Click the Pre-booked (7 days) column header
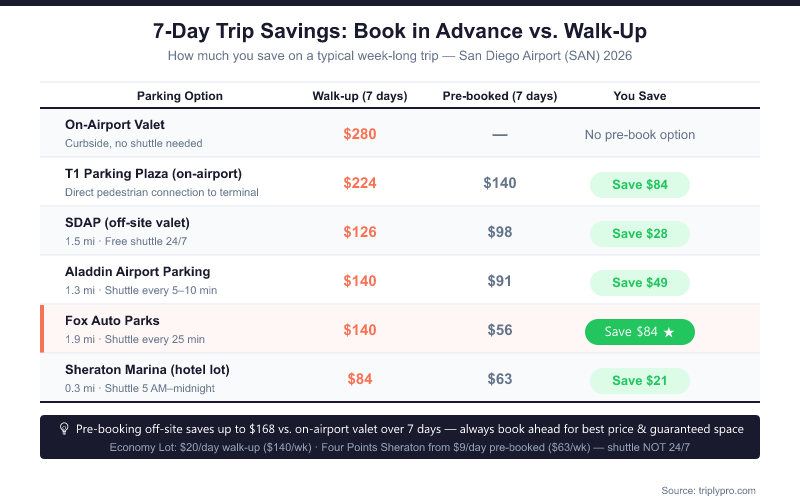Screen dimensions: 800x500 (x=500, y=96)
